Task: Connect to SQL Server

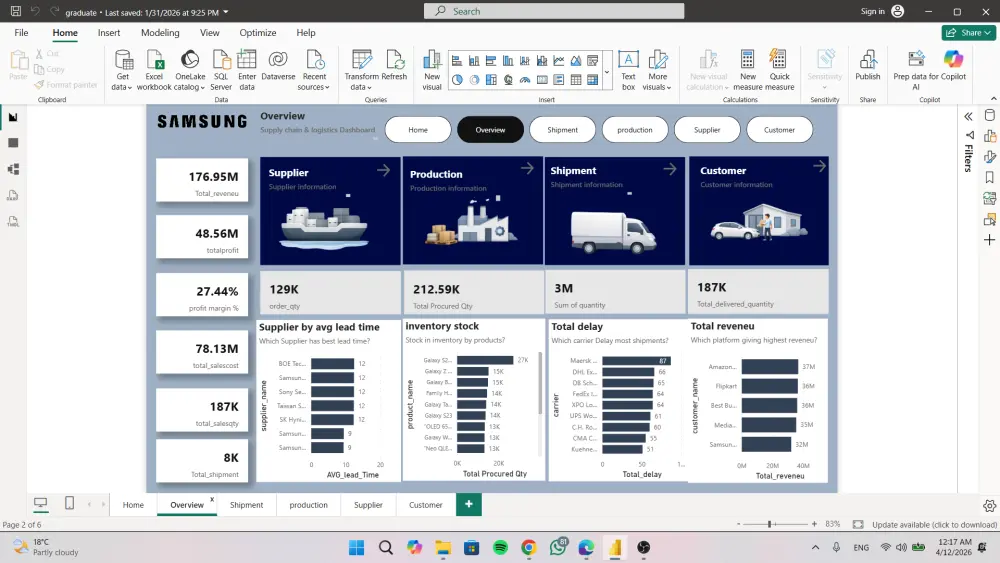Action: click(221, 70)
